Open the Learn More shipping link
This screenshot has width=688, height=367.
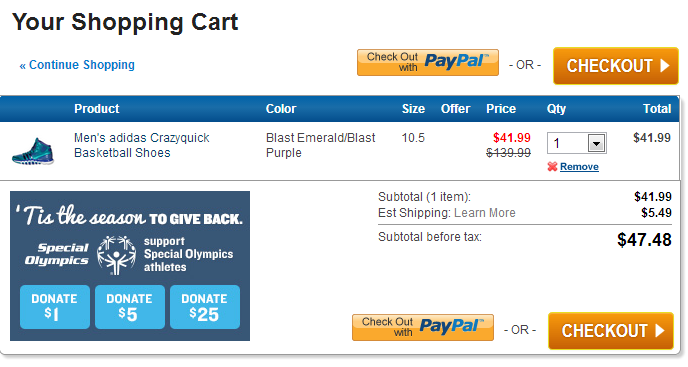(484, 213)
